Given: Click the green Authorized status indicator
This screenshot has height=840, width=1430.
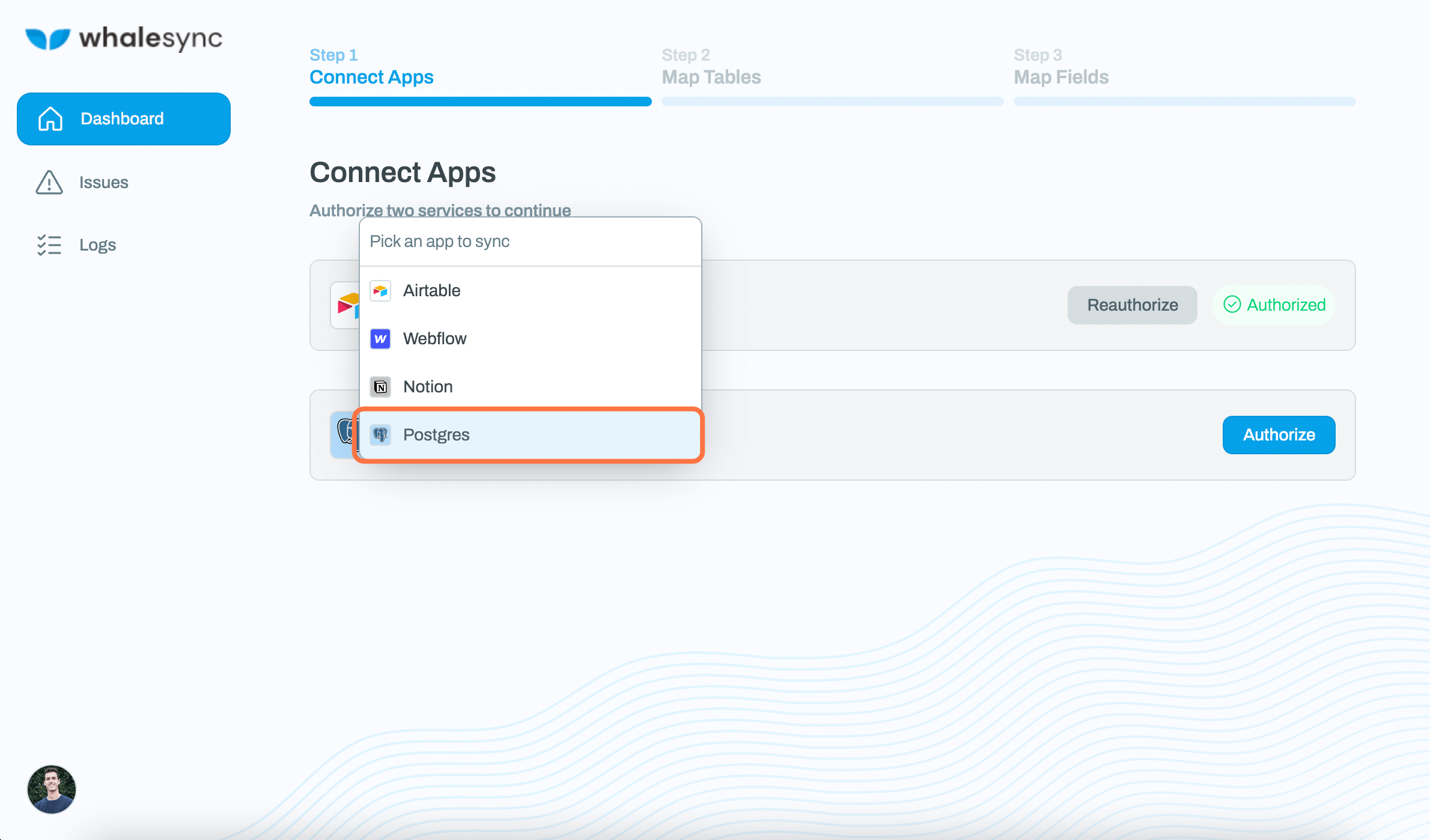Looking at the screenshot, I should [1274, 305].
